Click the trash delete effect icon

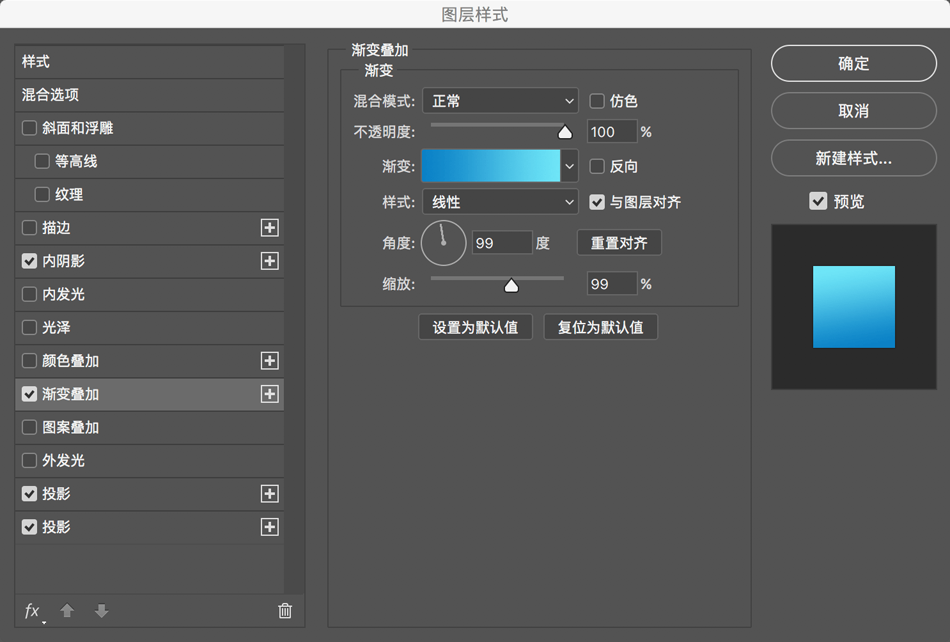coord(285,611)
